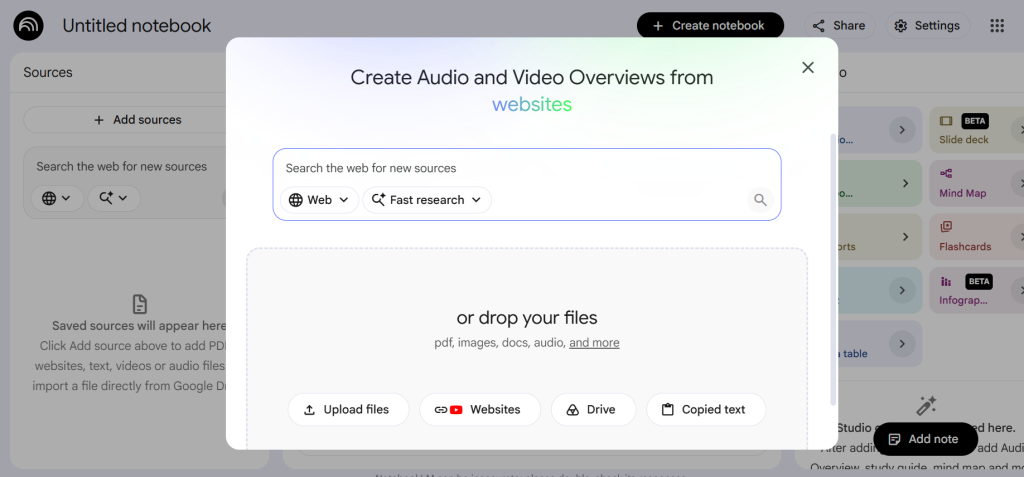The image size is (1024, 477).
Task: Click the Upload files button
Action: 348,410
